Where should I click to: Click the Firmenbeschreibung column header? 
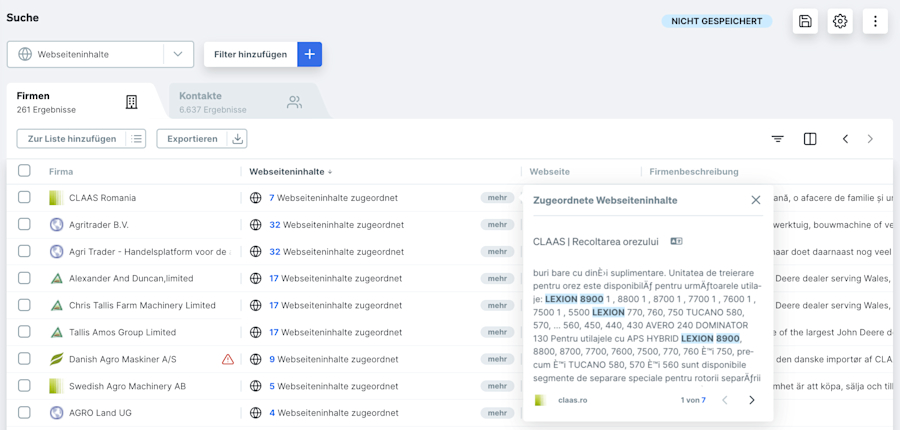pyautogui.click(x=694, y=172)
